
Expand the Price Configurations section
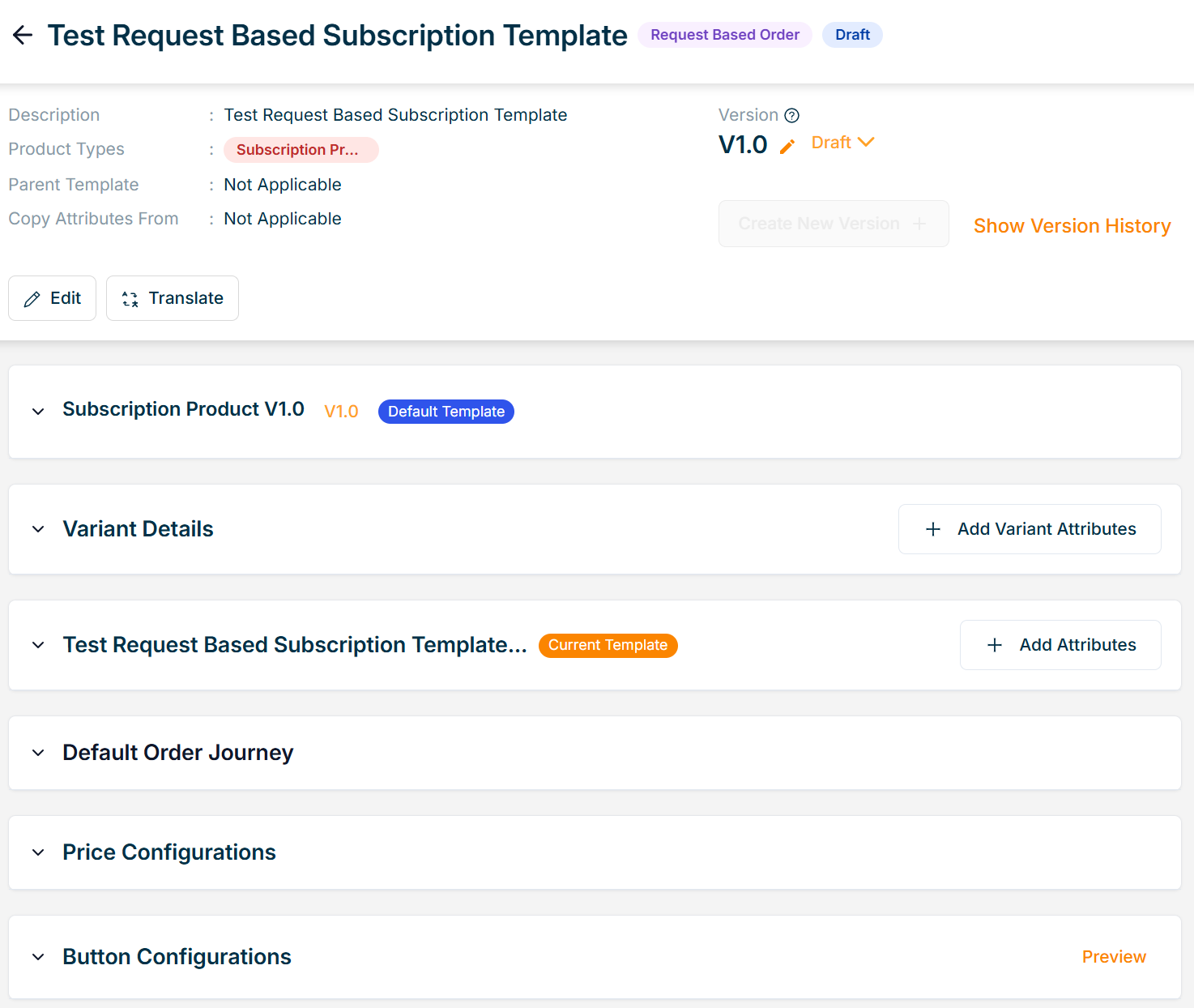click(x=38, y=852)
